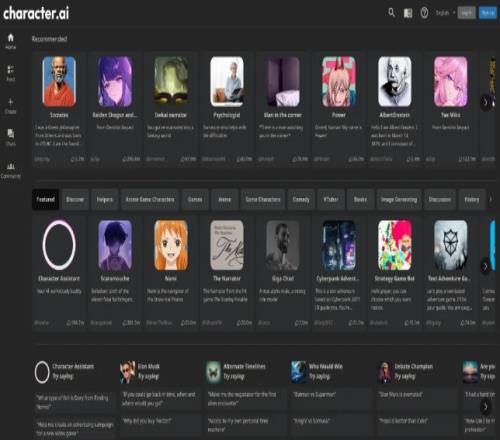500x440 pixels.
Task: Advance the Try saying carousel arrow
Action: (485, 406)
